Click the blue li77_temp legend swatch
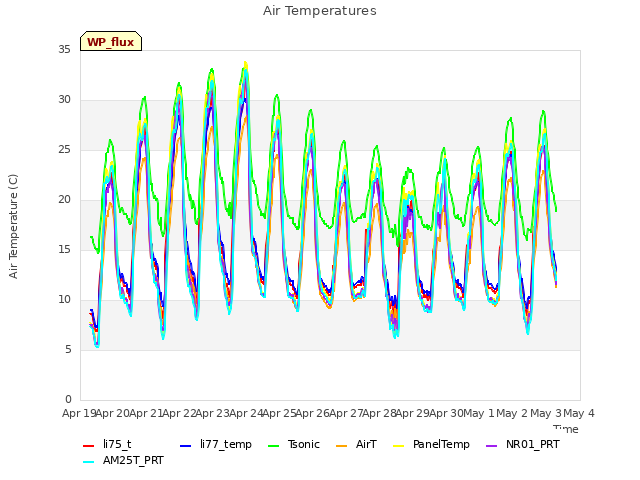Image resolution: width=640 pixels, height=480 pixels. 185,446
